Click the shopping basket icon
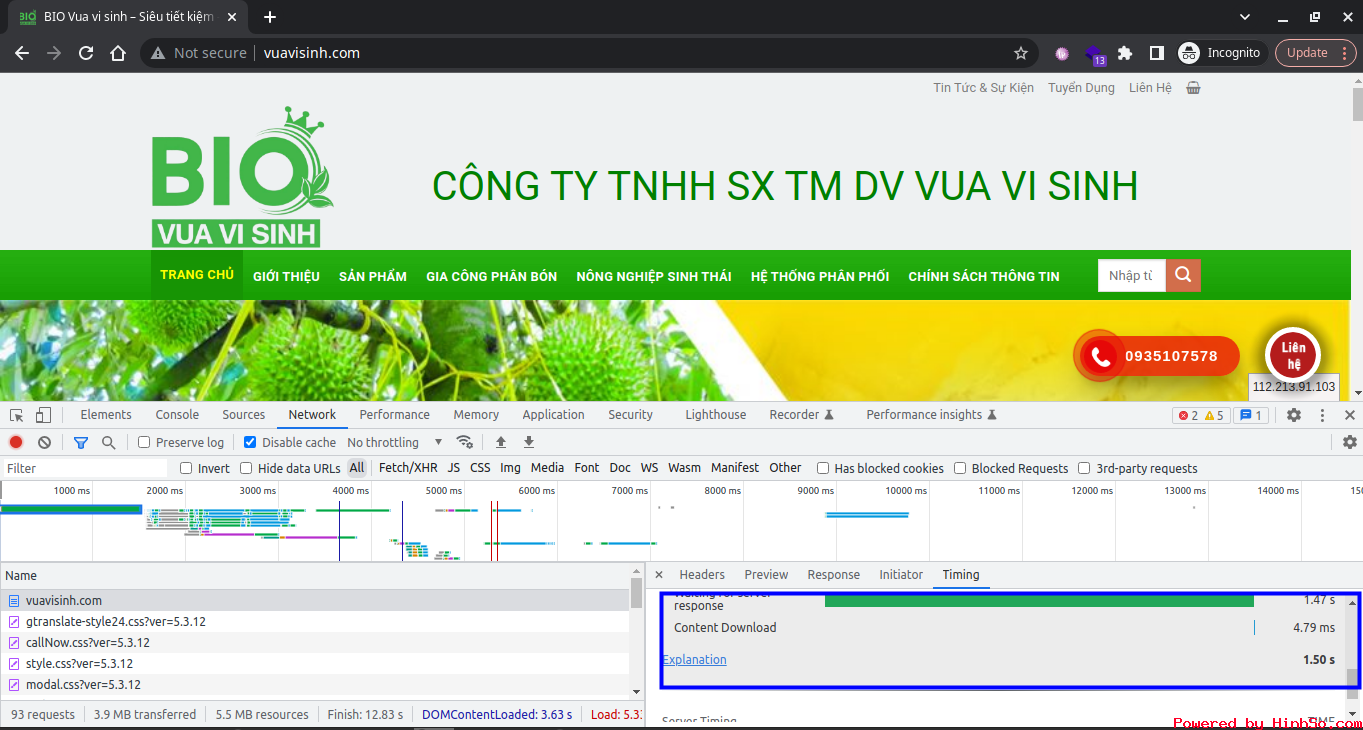 (x=1193, y=88)
